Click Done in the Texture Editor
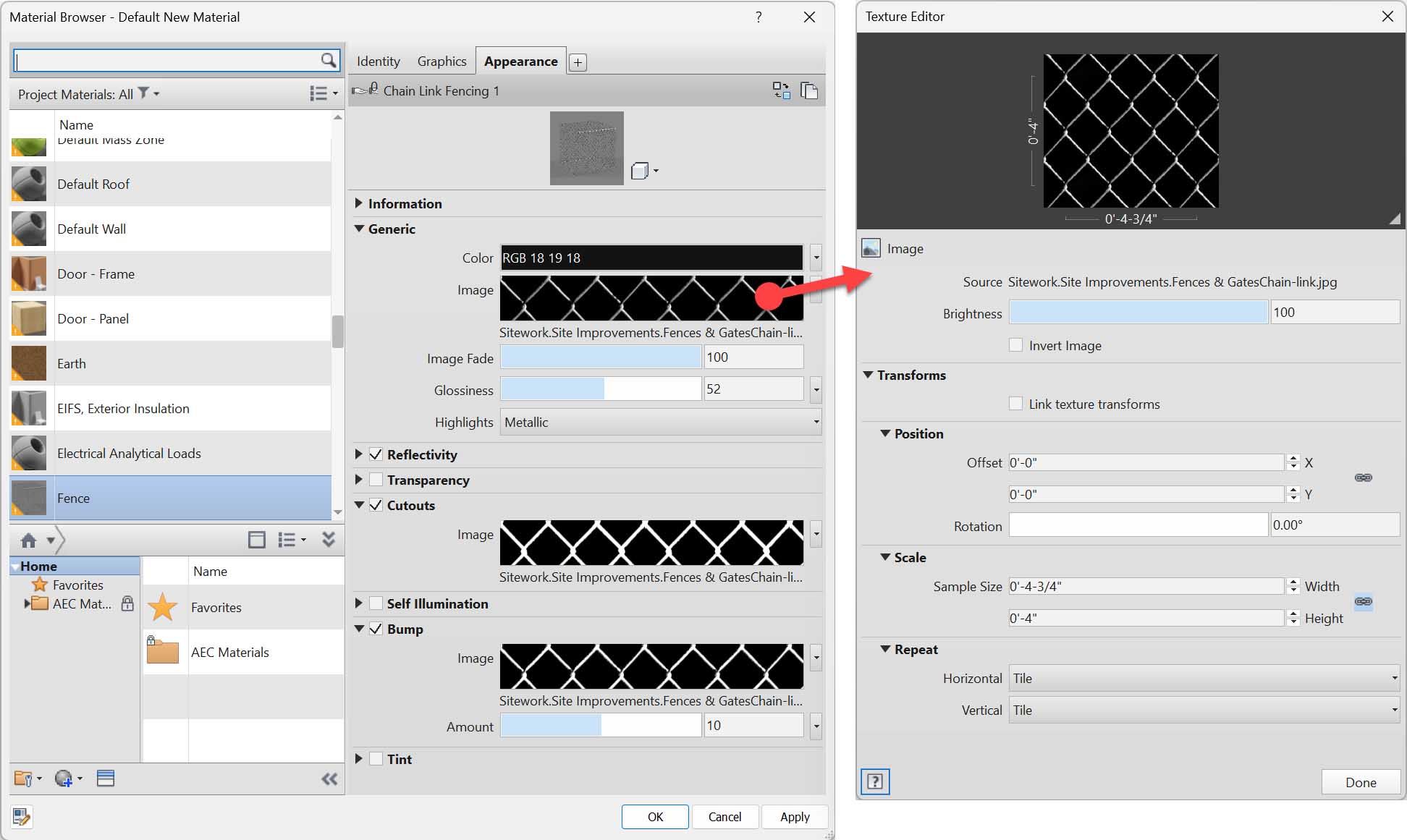This screenshot has height=840, width=1407. [x=1361, y=782]
